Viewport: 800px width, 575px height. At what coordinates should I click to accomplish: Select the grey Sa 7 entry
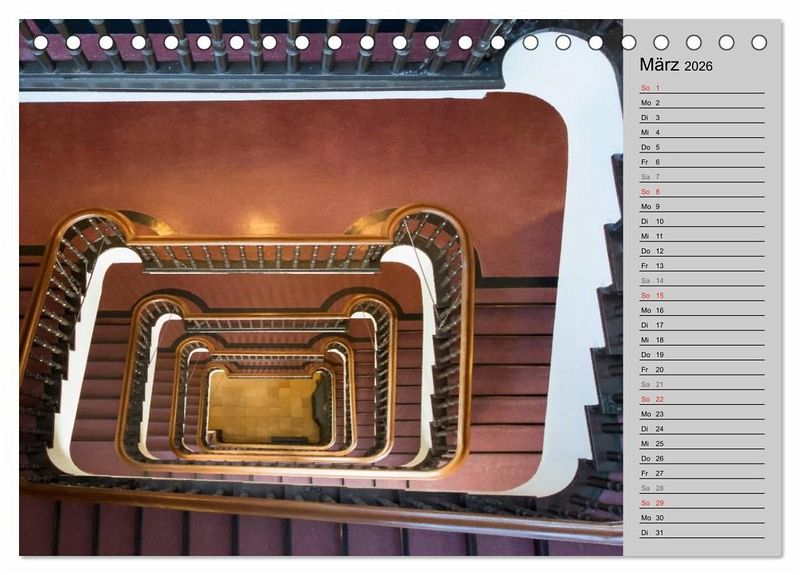700,177
